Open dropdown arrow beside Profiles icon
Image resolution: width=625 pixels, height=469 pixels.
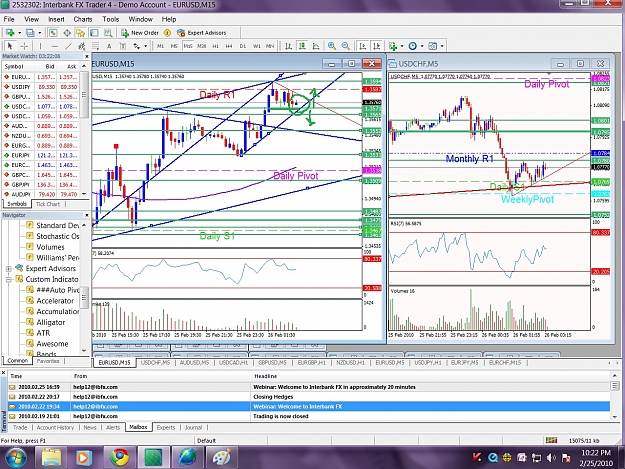pyautogui.click(x=39, y=33)
